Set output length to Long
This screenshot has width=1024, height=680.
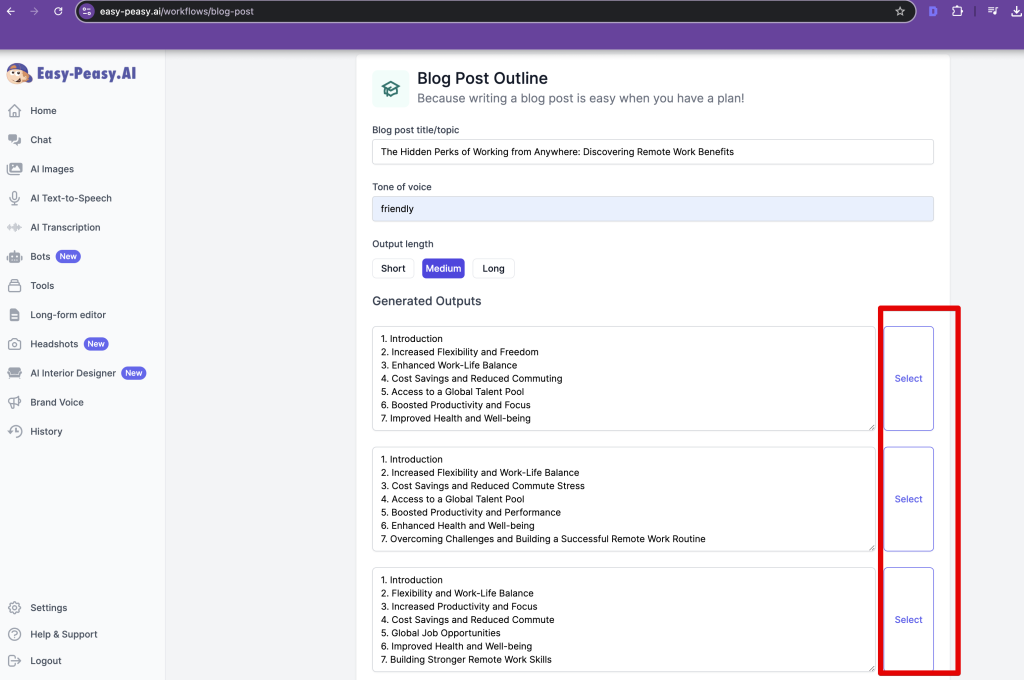pos(493,268)
